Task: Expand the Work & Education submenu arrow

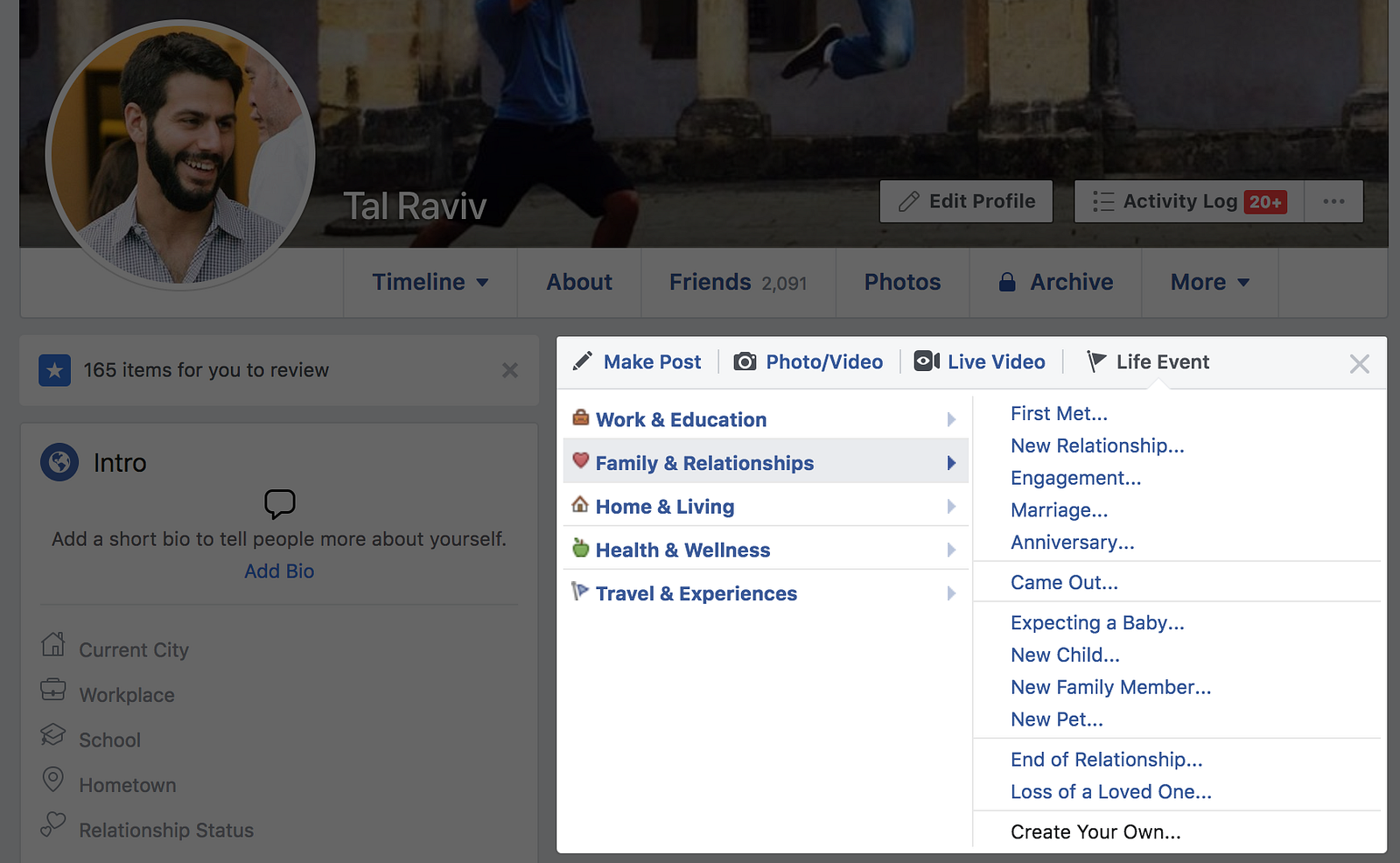Action: [951, 419]
